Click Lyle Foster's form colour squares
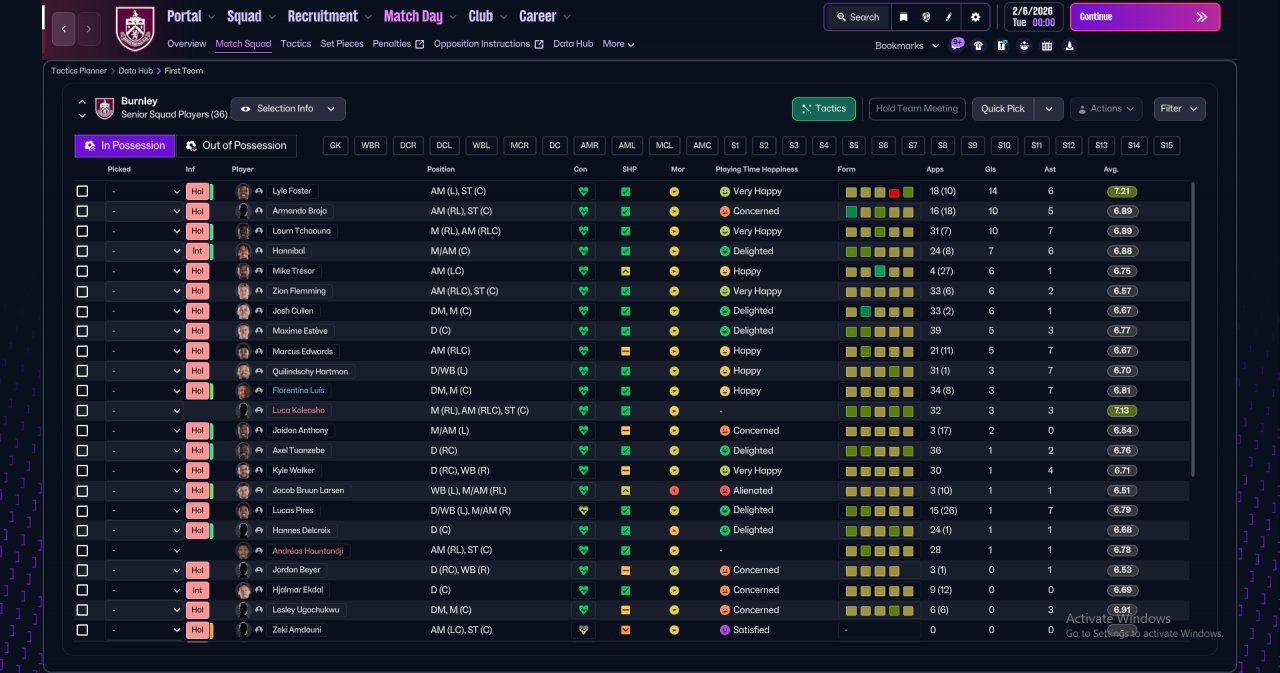 [880, 192]
